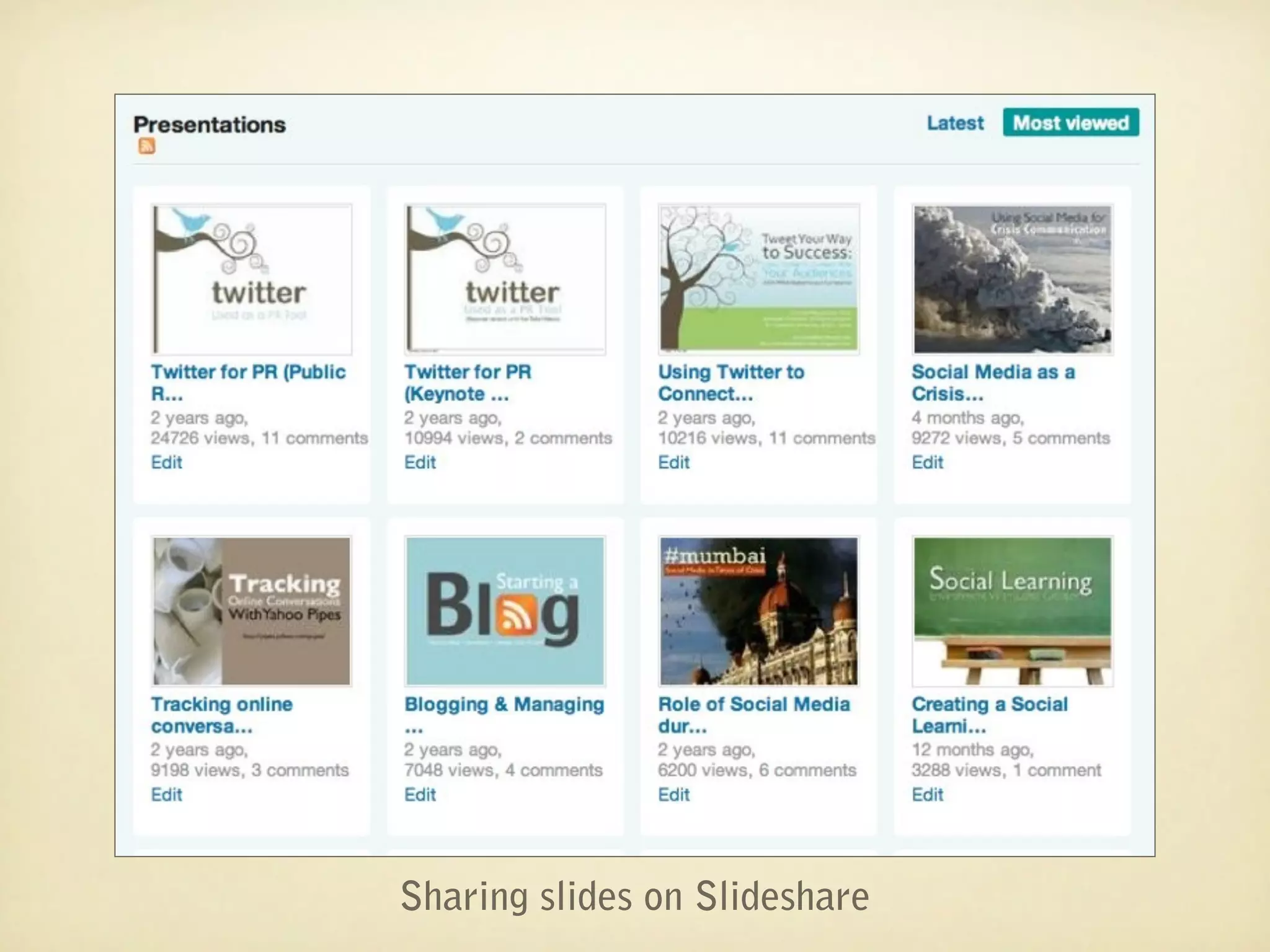Edit the Tracking online conversa... presentation

(x=166, y=795)
